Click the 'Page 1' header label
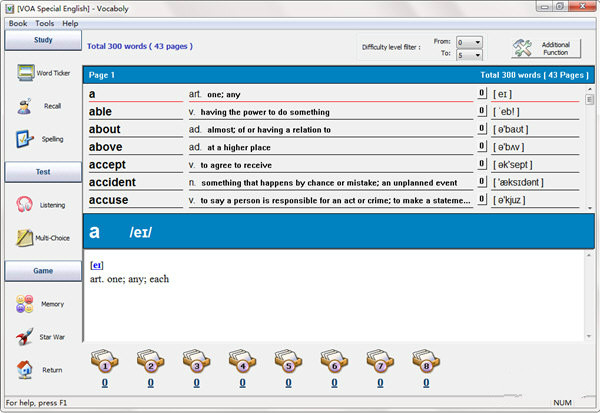Viewport: 600px width, 413px height. click(102, 75)
